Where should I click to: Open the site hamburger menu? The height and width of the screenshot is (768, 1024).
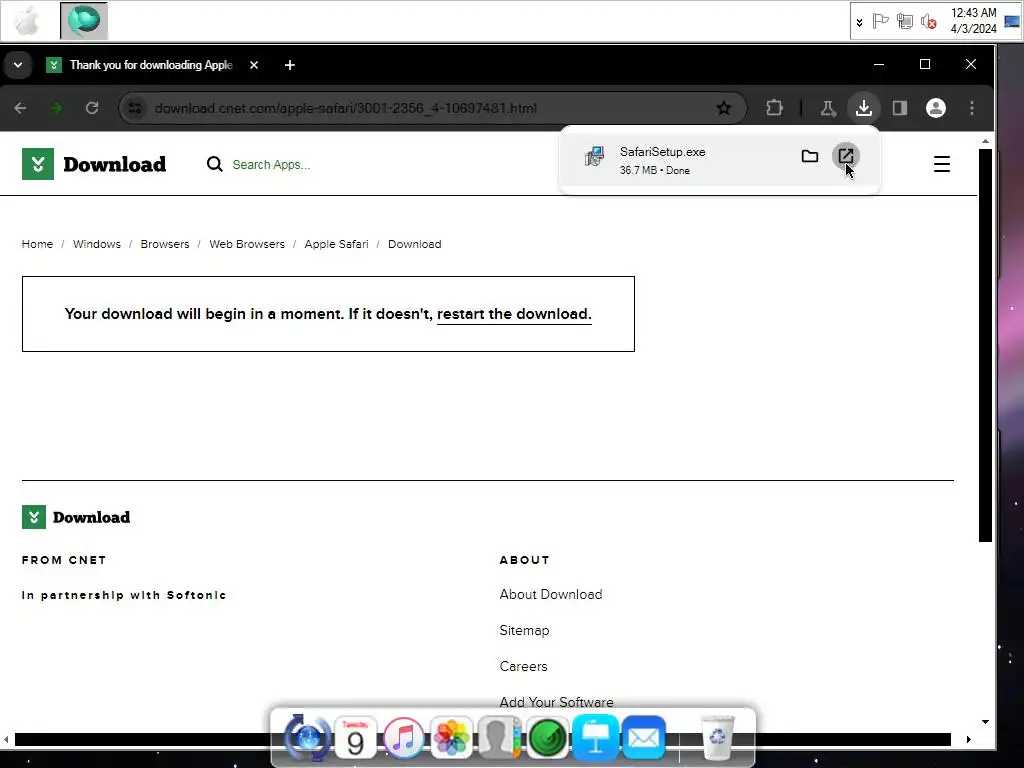(941, 164)
